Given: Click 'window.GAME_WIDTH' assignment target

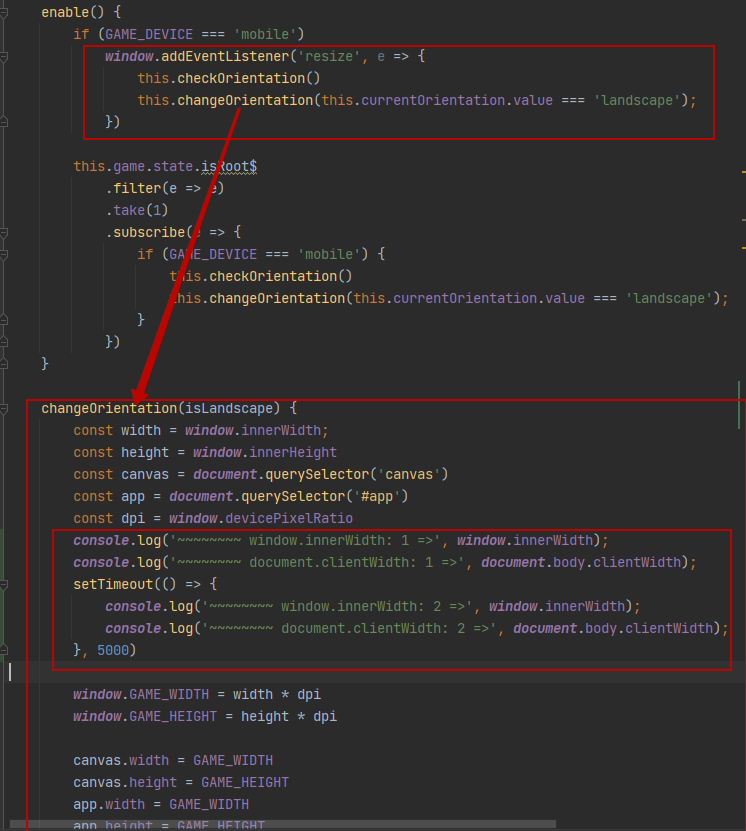Looking at the screenshot, I should click(141, 694).
